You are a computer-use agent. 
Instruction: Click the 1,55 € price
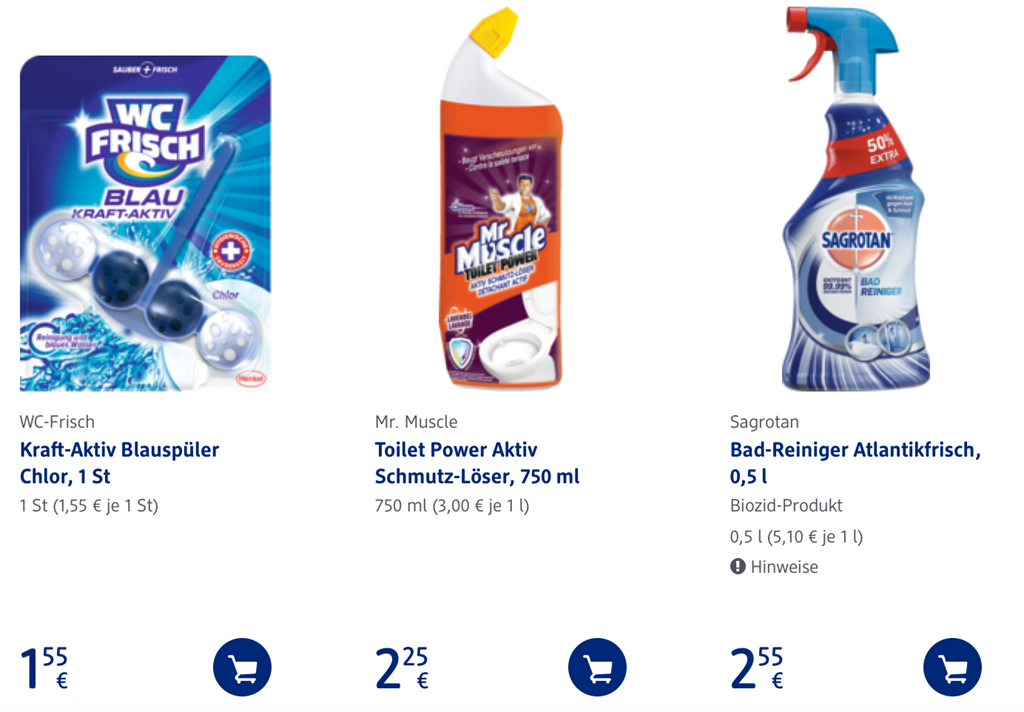coord(44,668)
